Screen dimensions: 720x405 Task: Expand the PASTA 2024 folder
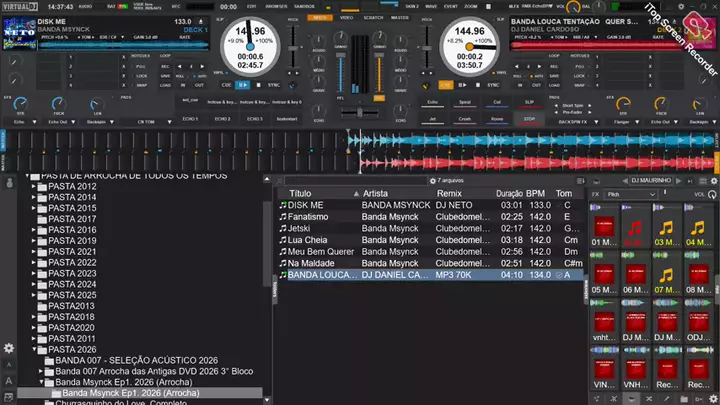pos(35,285)
